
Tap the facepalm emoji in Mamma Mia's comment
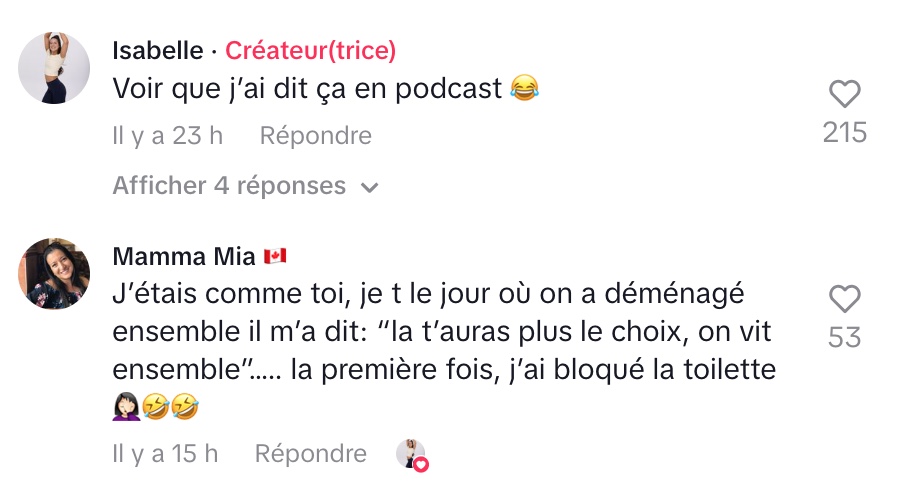(x=126, y=406)
